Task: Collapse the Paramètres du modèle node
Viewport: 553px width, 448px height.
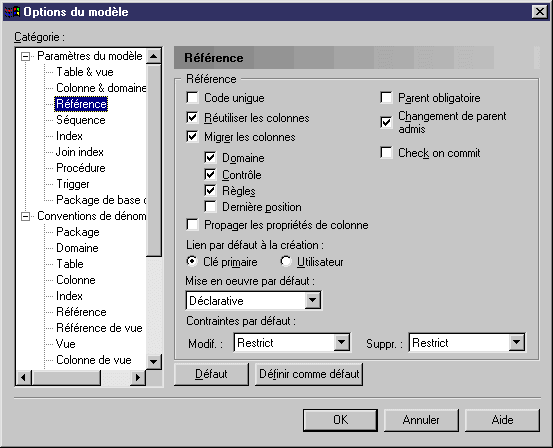Action: (x=25, y=56)
